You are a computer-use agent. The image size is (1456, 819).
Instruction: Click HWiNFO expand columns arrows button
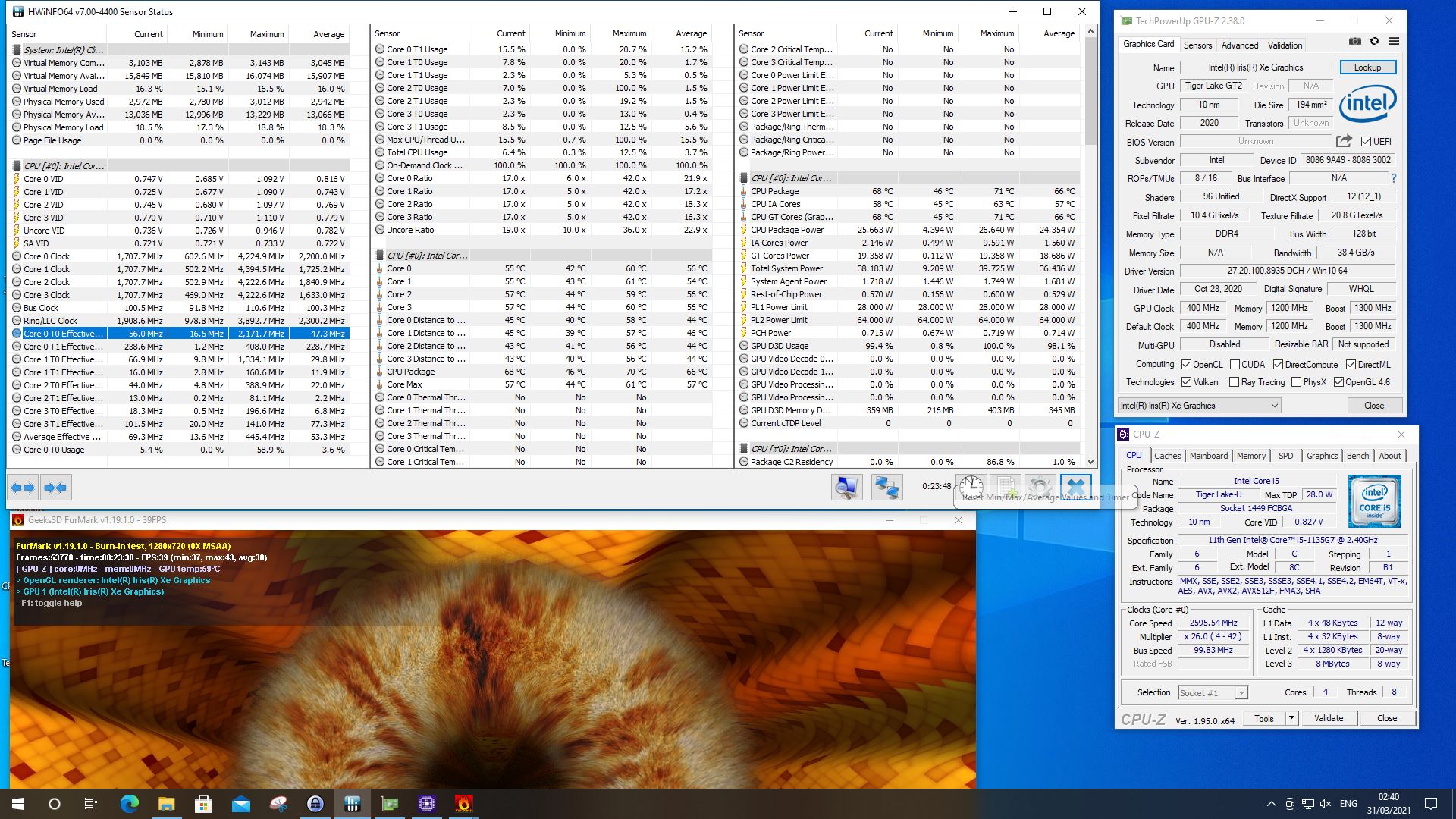(x=23, y=488)
